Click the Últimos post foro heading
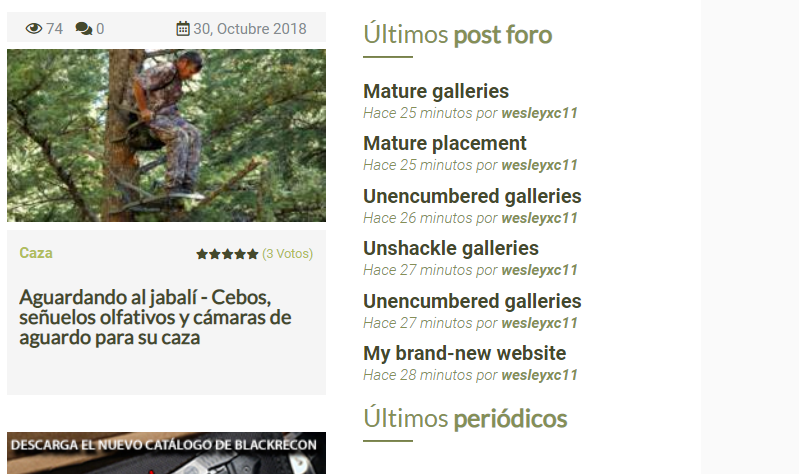Image resolution: width=799 pixels, height=474 pixels. click(458, 35)
